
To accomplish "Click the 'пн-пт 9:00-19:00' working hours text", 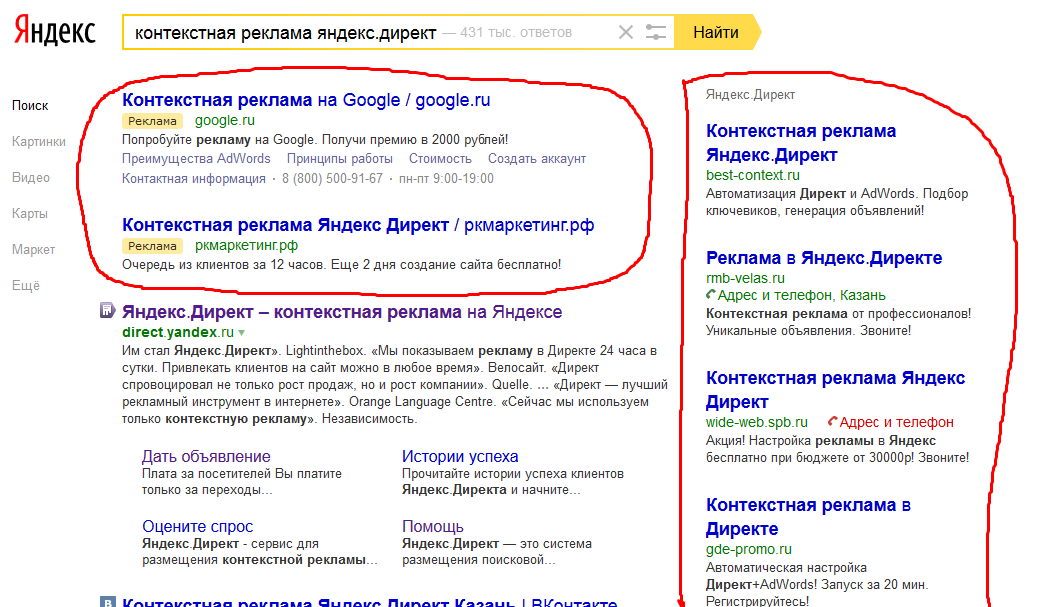I will [x=446, y=178].
